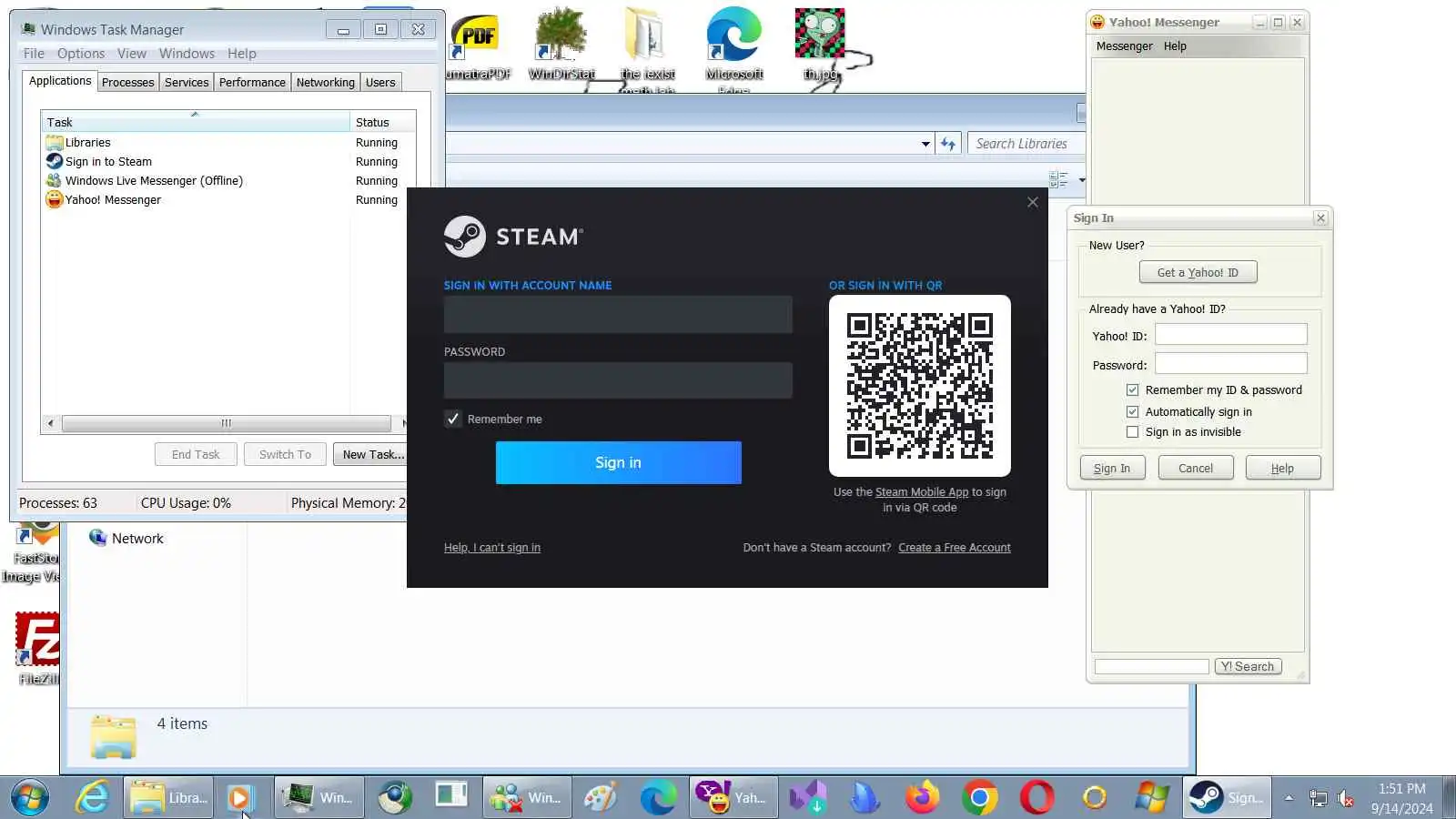Open the Steam Mobile App link
This screenshot has height=819, width=1456.
pyautogui.click(x=922, y=492)
